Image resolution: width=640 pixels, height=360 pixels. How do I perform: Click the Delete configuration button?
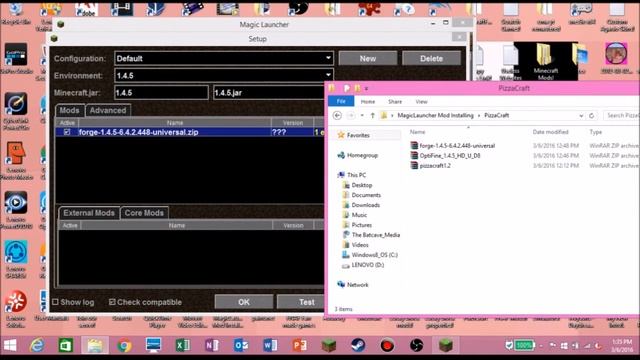(431, 58)
